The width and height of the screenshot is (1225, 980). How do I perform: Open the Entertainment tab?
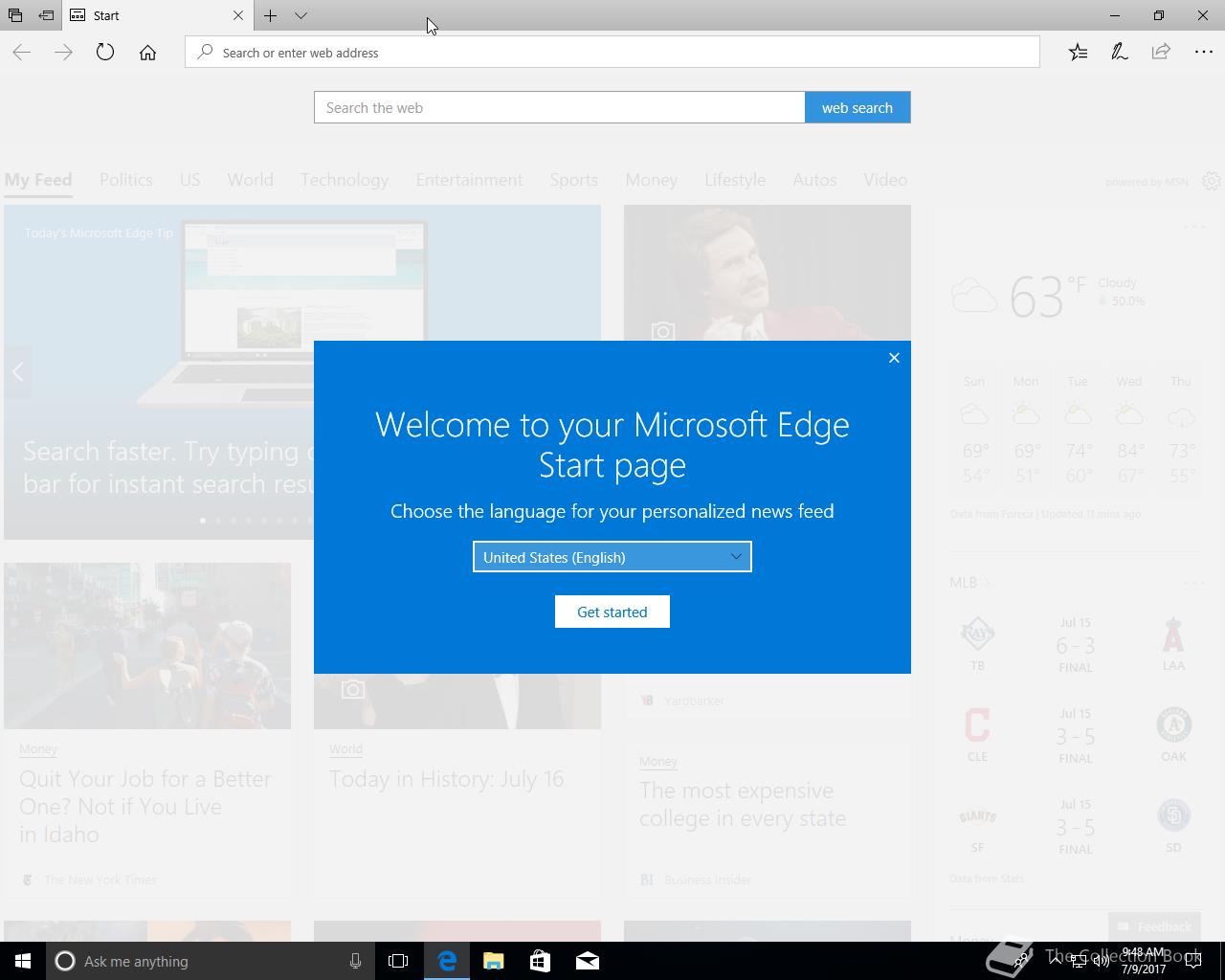[469, 180]
